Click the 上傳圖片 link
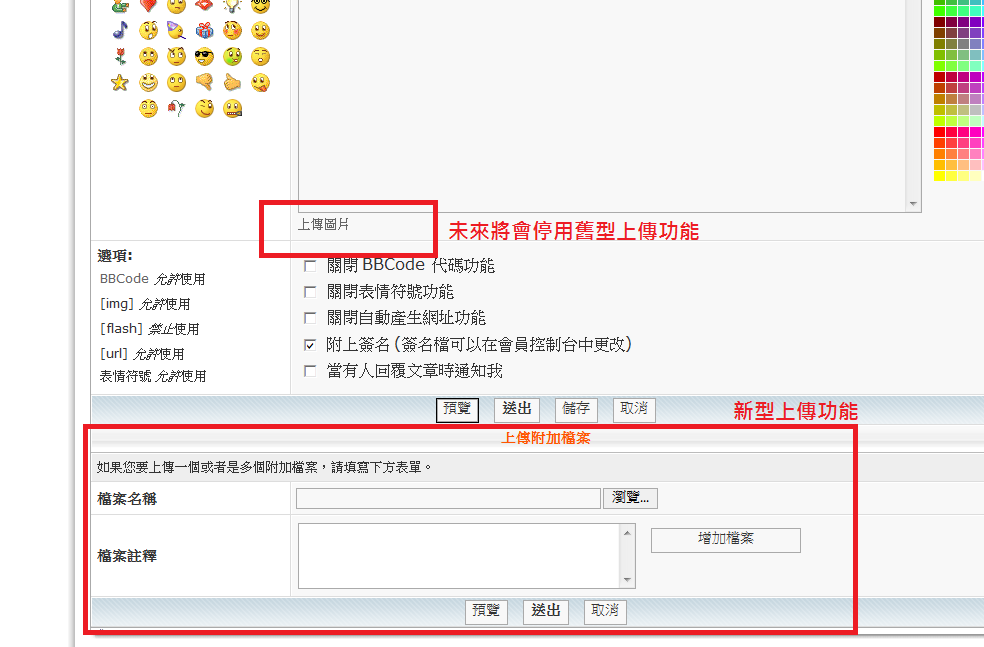 click(323, 225)
